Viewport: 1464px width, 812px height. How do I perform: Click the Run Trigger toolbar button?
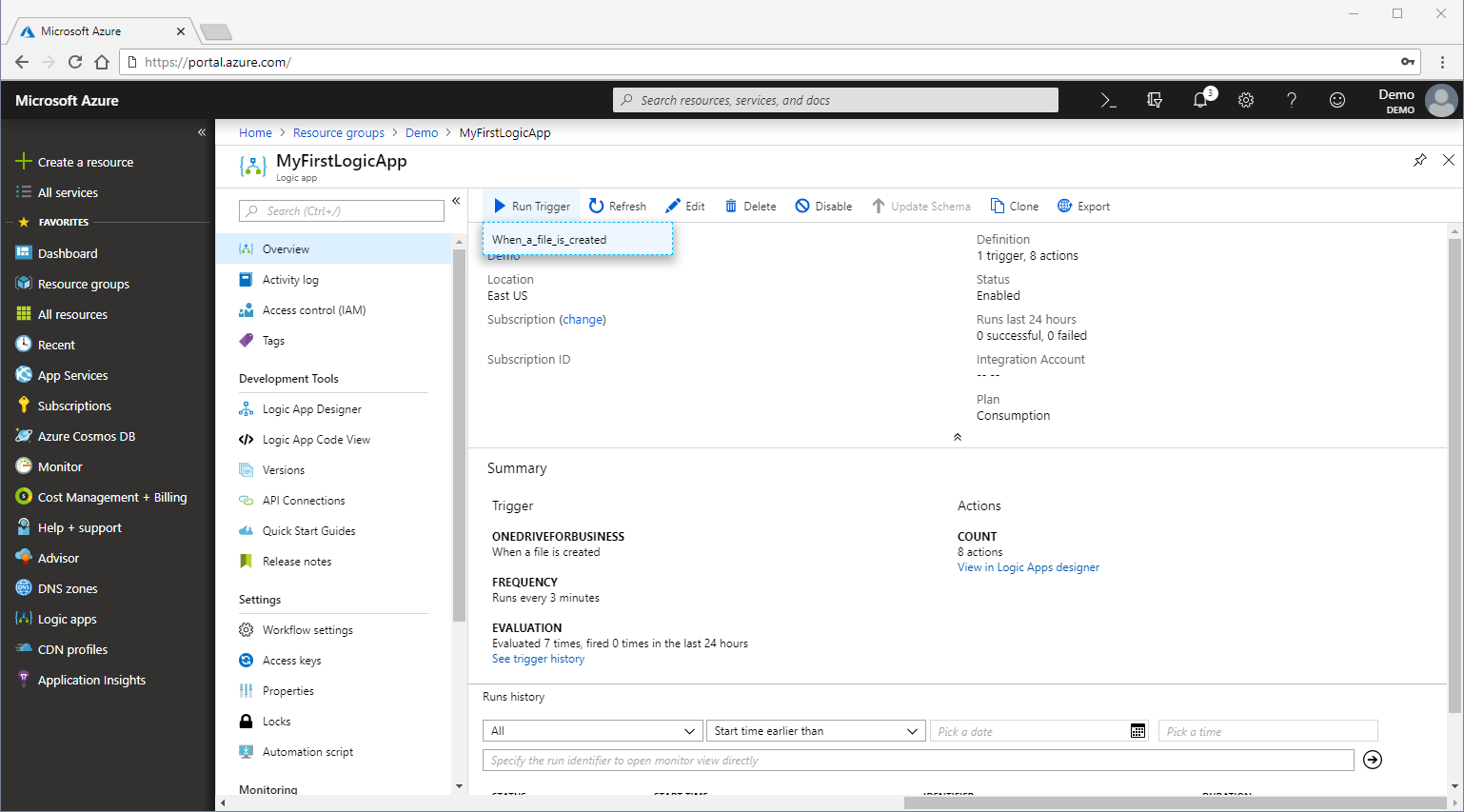(x=532, y=206)
